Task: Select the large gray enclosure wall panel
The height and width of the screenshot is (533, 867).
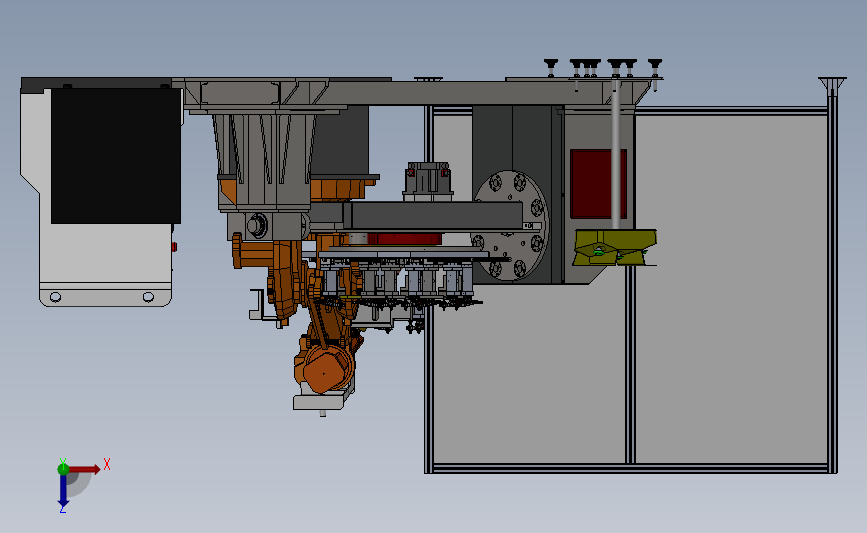Action: pos(730,288)
